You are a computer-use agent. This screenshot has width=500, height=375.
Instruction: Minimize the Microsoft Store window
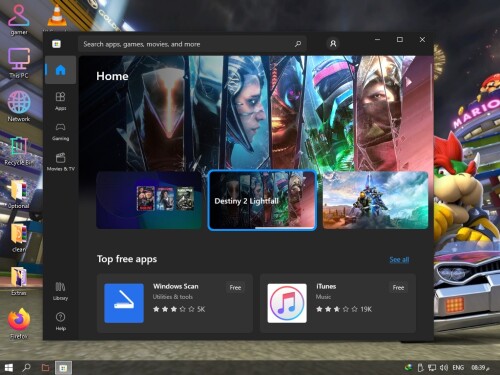377,39
